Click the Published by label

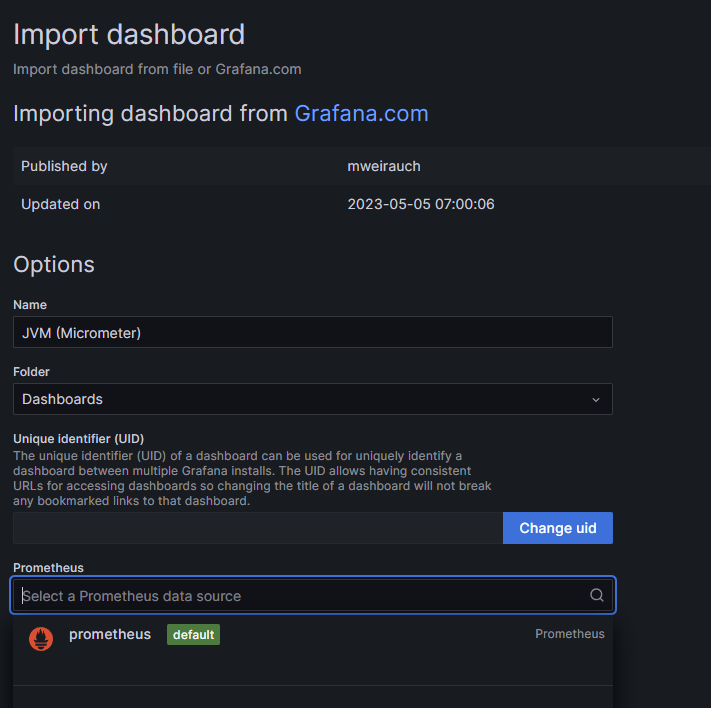point(64,166)
